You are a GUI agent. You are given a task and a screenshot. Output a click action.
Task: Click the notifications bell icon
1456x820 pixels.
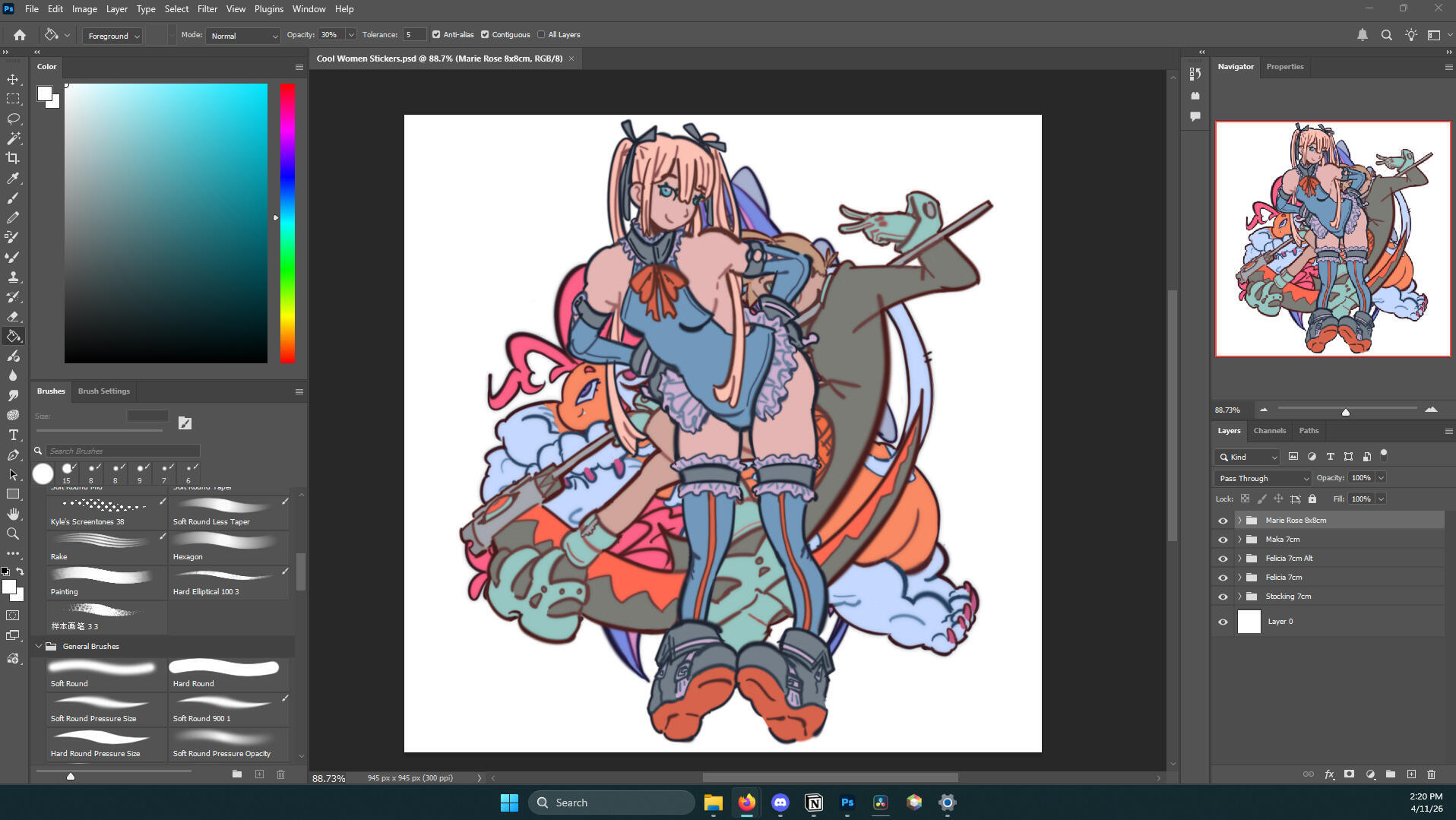1363,35
